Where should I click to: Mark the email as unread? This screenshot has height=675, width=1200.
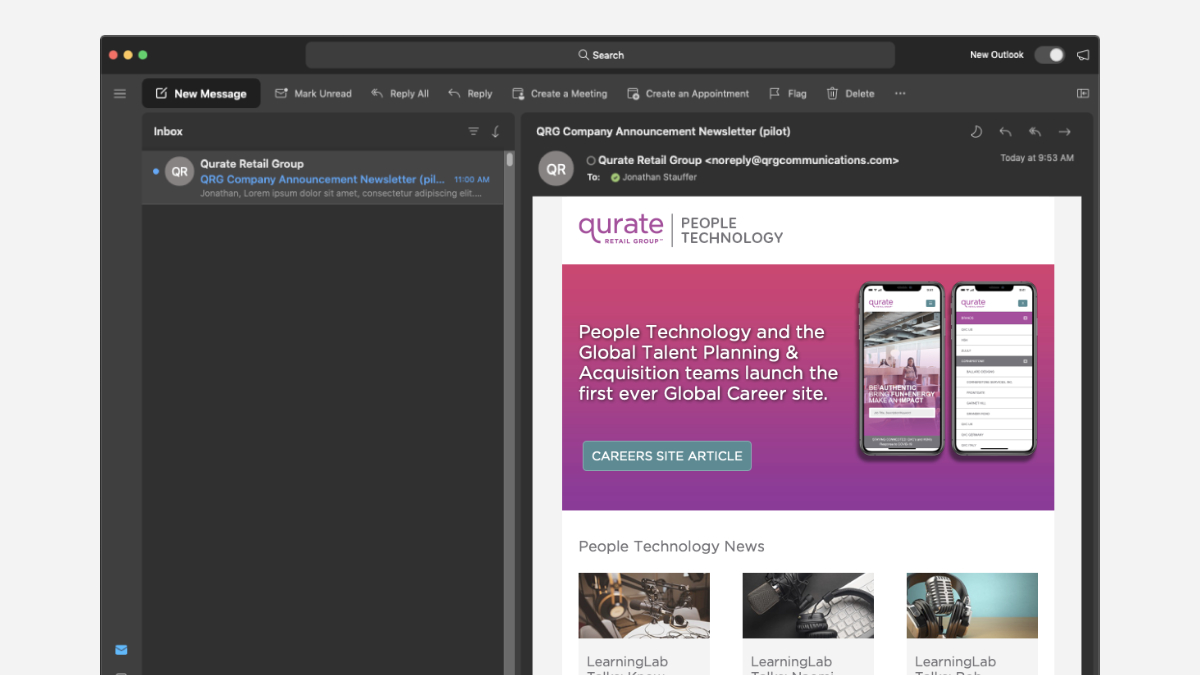(313, 94)
